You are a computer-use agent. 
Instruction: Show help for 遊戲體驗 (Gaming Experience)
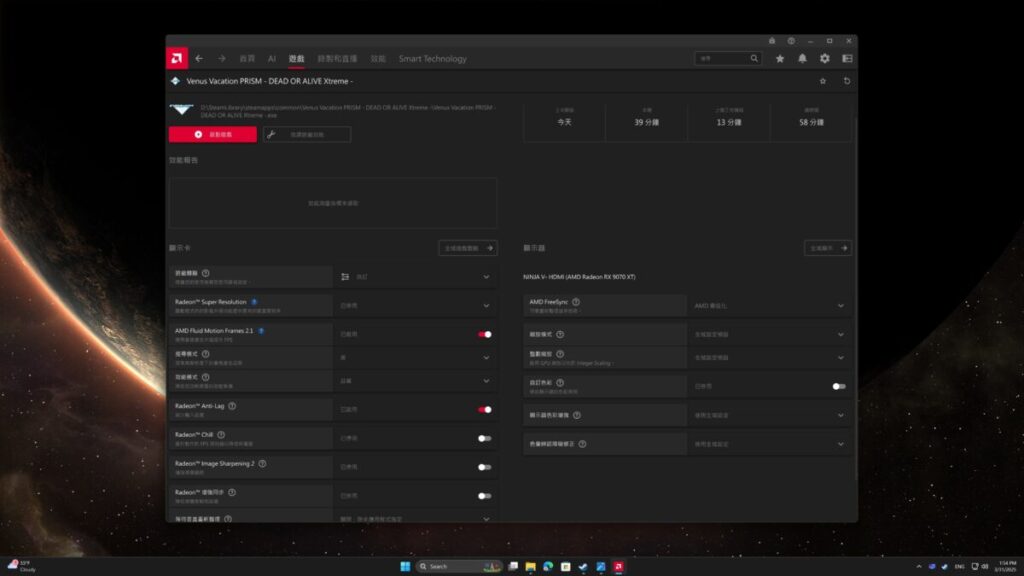[x=206, y=273]
